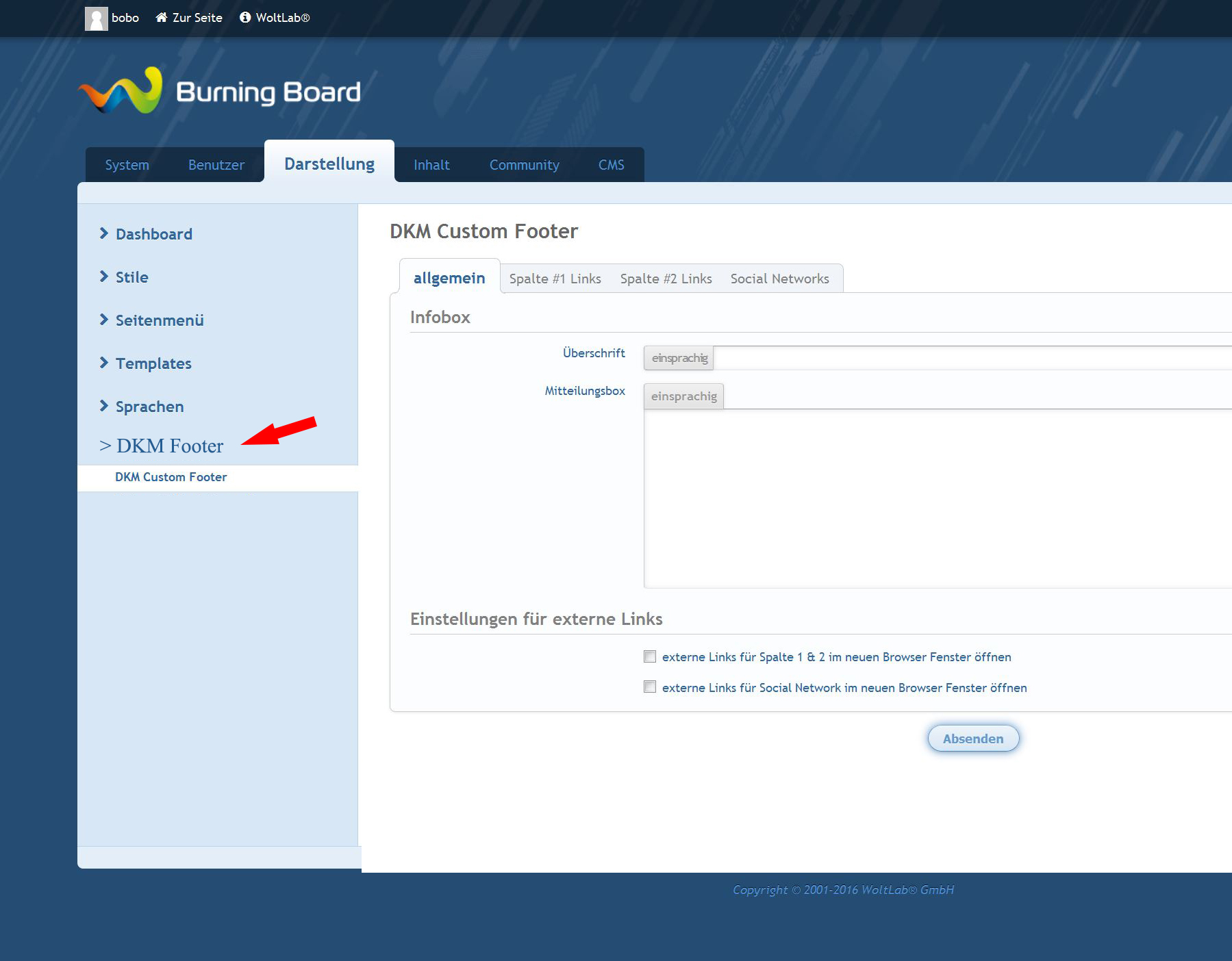Toggle einsprachig language button for Mitteilungsbox
This screenshot has height=961, width=1232.
683,396
